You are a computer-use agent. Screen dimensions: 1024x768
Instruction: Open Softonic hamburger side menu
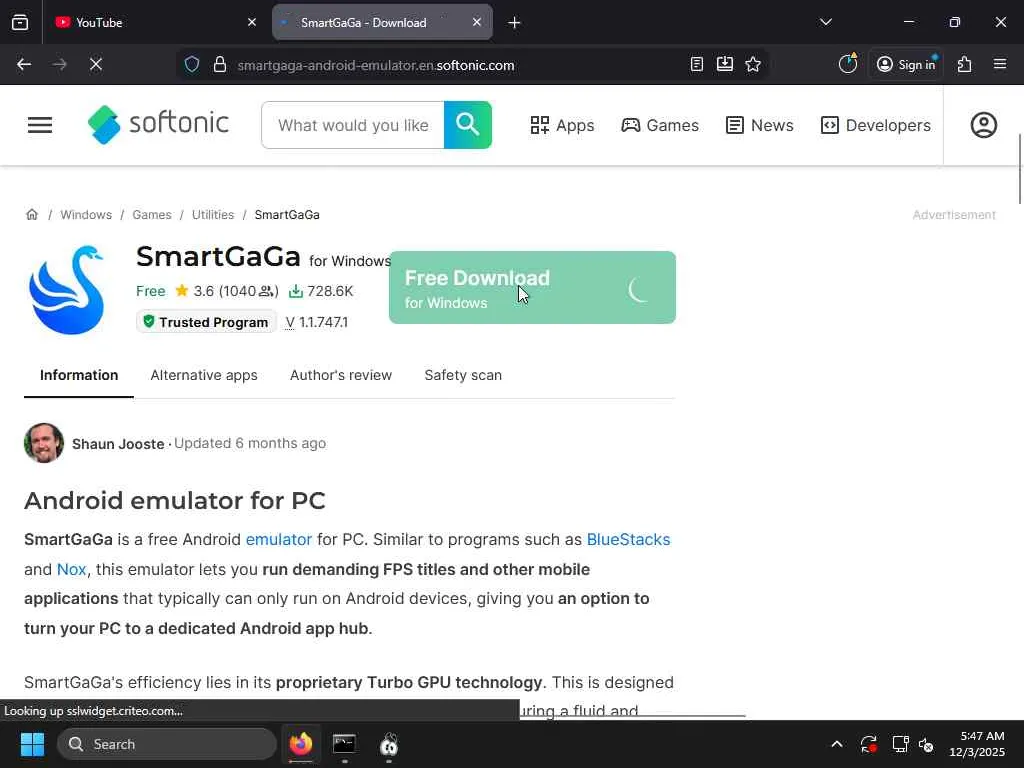40,125
